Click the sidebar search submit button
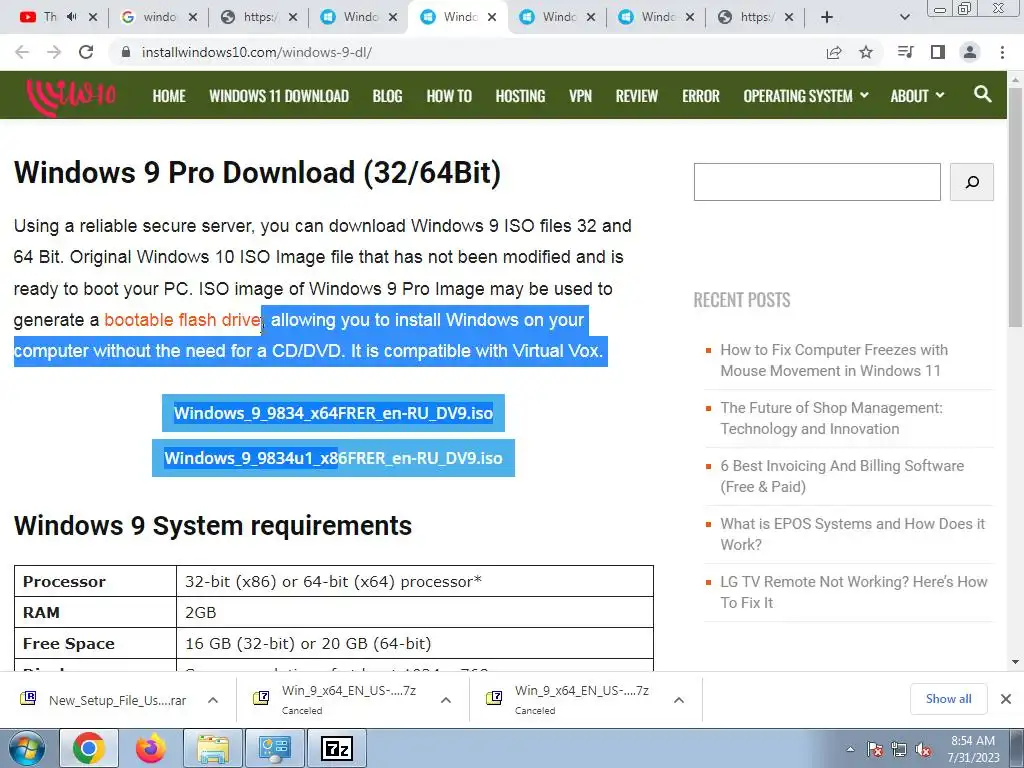This screenshot has width=1024, height=768. pyautogui.click(x=972, y=182)
